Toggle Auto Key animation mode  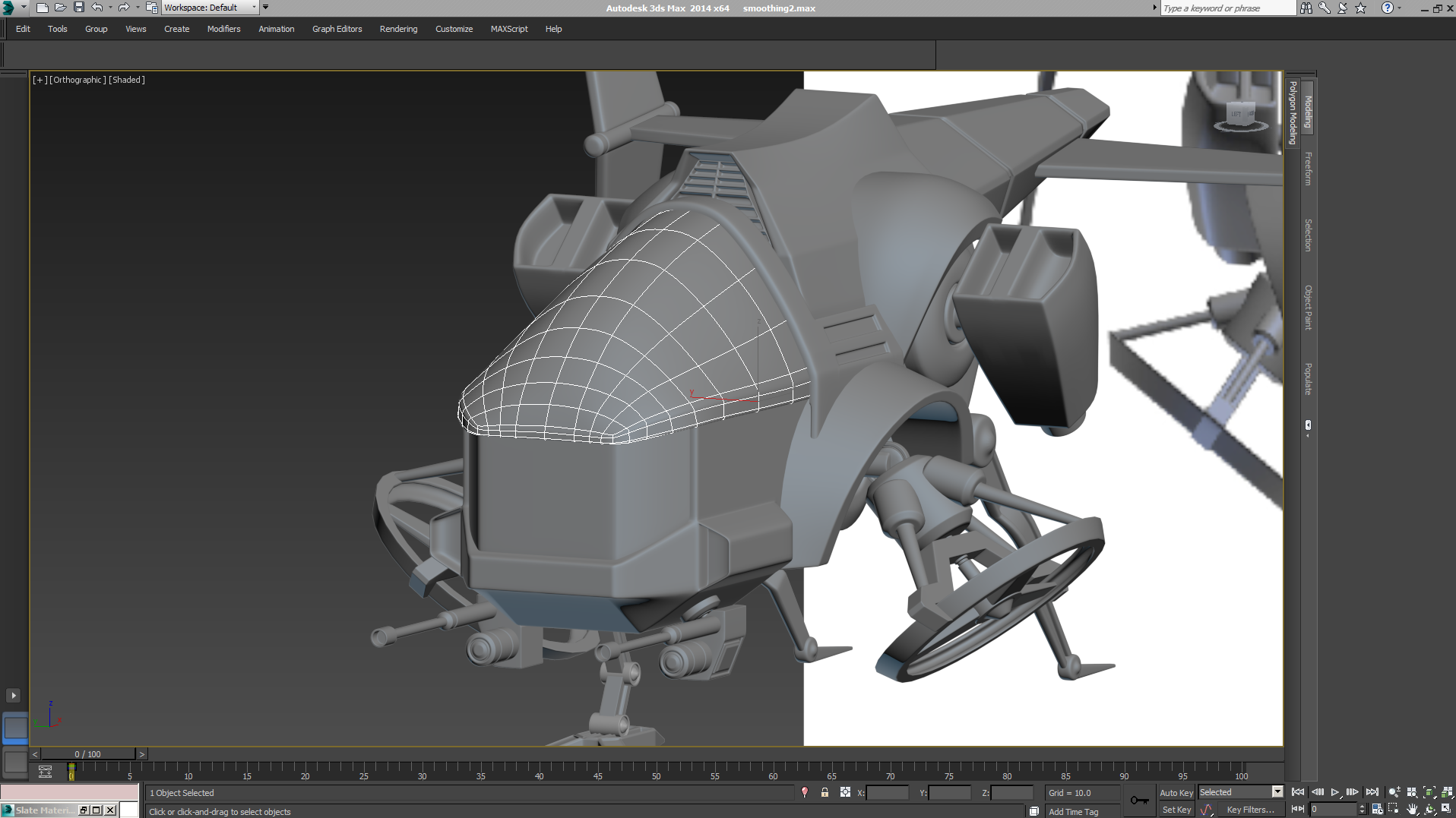pyautogui.click(x=1176, y=793)
